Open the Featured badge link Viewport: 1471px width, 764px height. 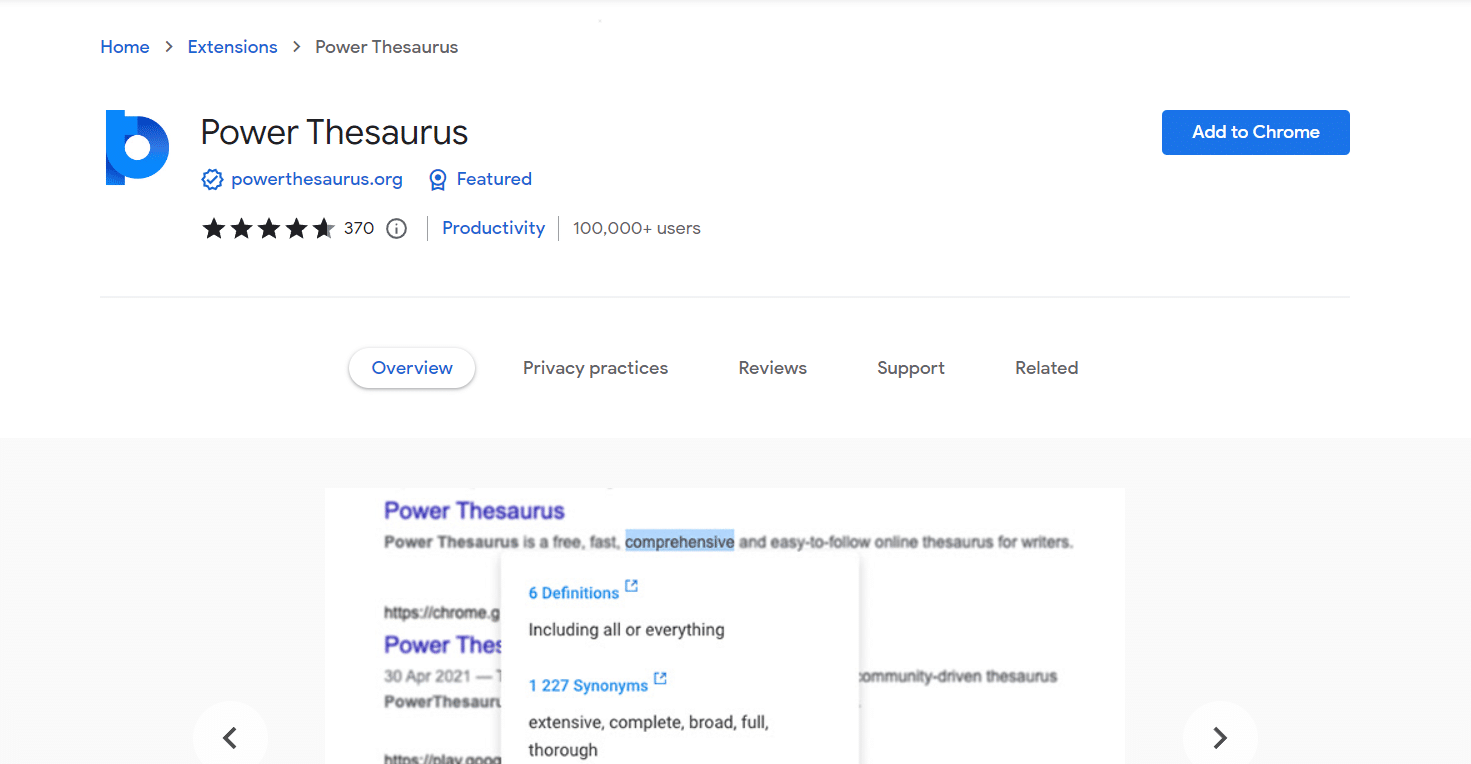point(494,180)
